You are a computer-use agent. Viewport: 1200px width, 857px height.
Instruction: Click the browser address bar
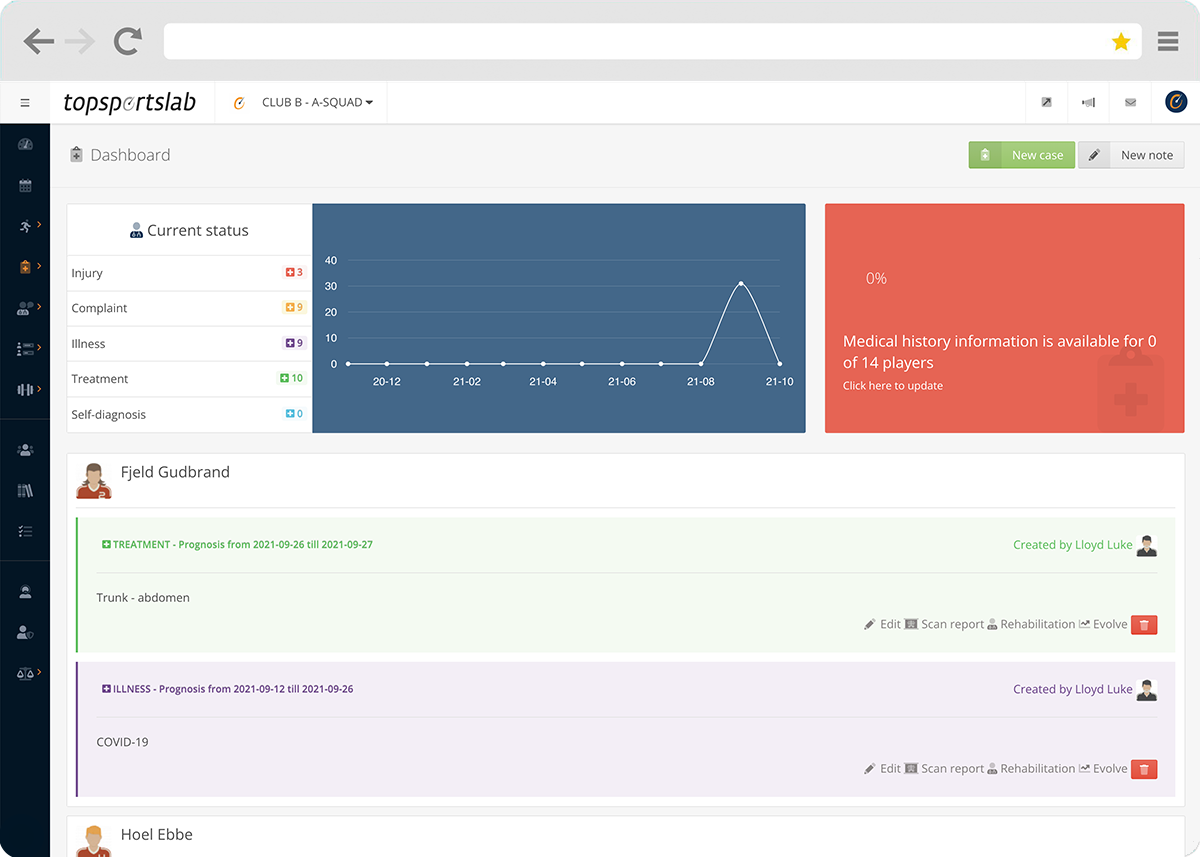[652, 41]
